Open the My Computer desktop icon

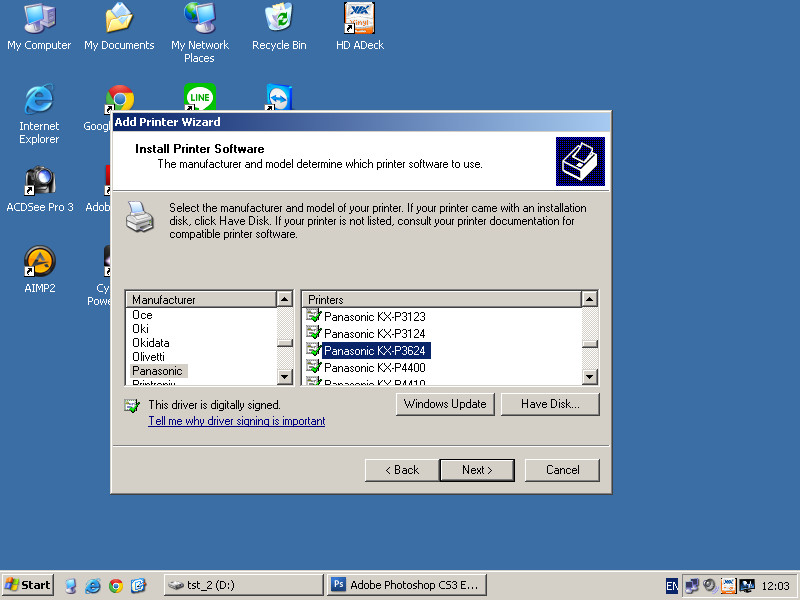[x=39, y=27]
